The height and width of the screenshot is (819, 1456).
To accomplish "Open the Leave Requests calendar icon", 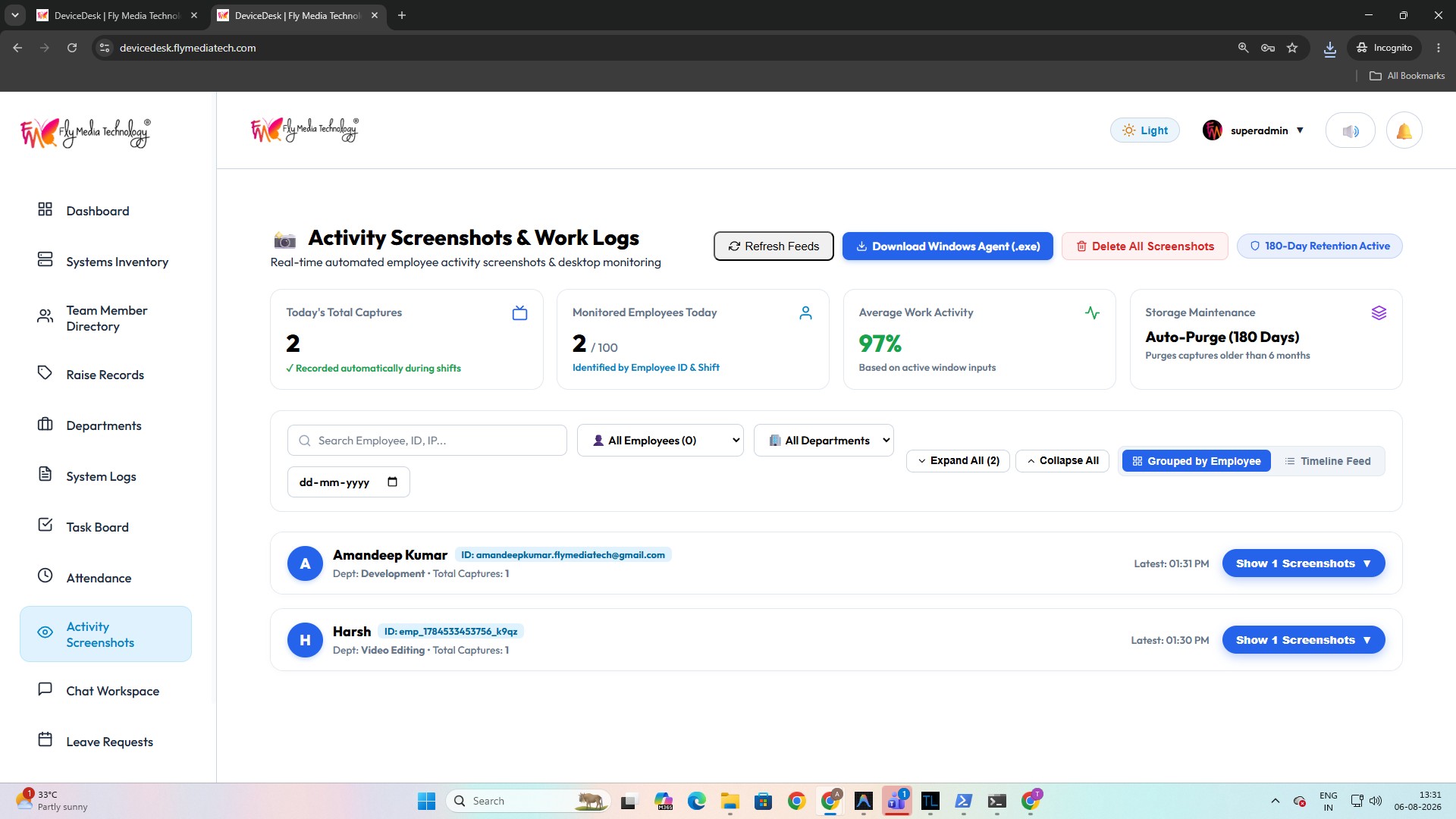I will click(x=45, y=740).
